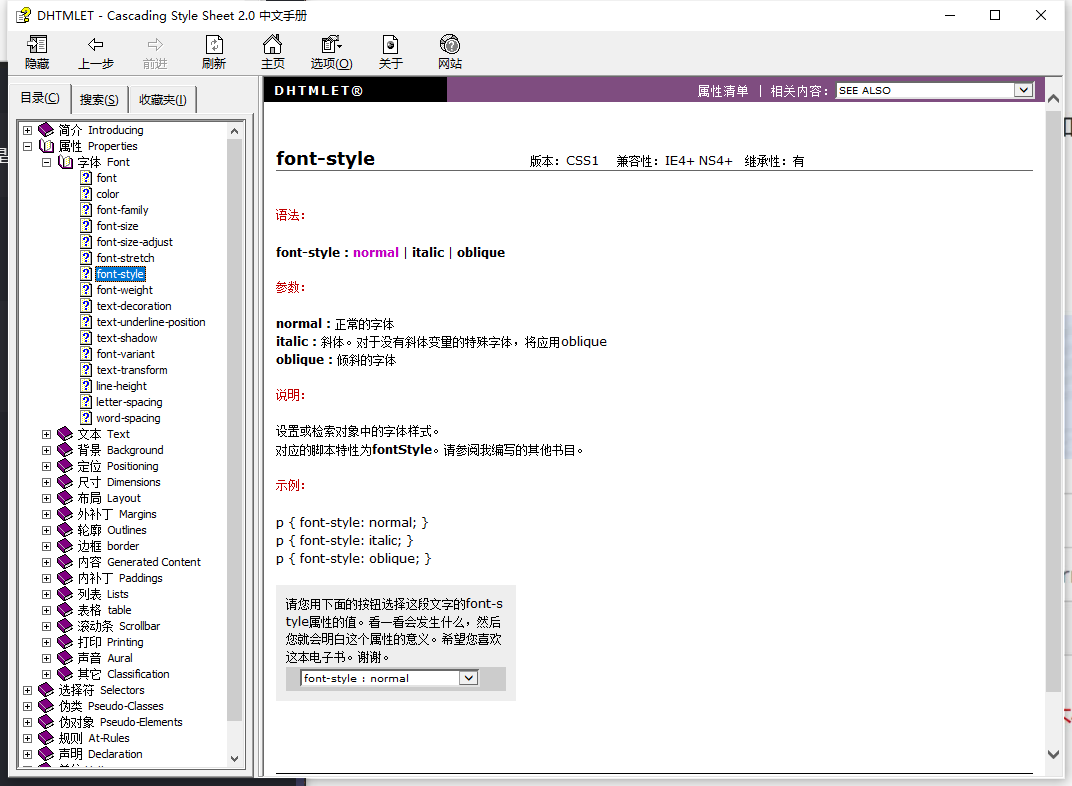The width and height of the screenshot is (1072, 786).
Task: Click the tree panel scroll-down arrow
Action: (x=234, y=759)
